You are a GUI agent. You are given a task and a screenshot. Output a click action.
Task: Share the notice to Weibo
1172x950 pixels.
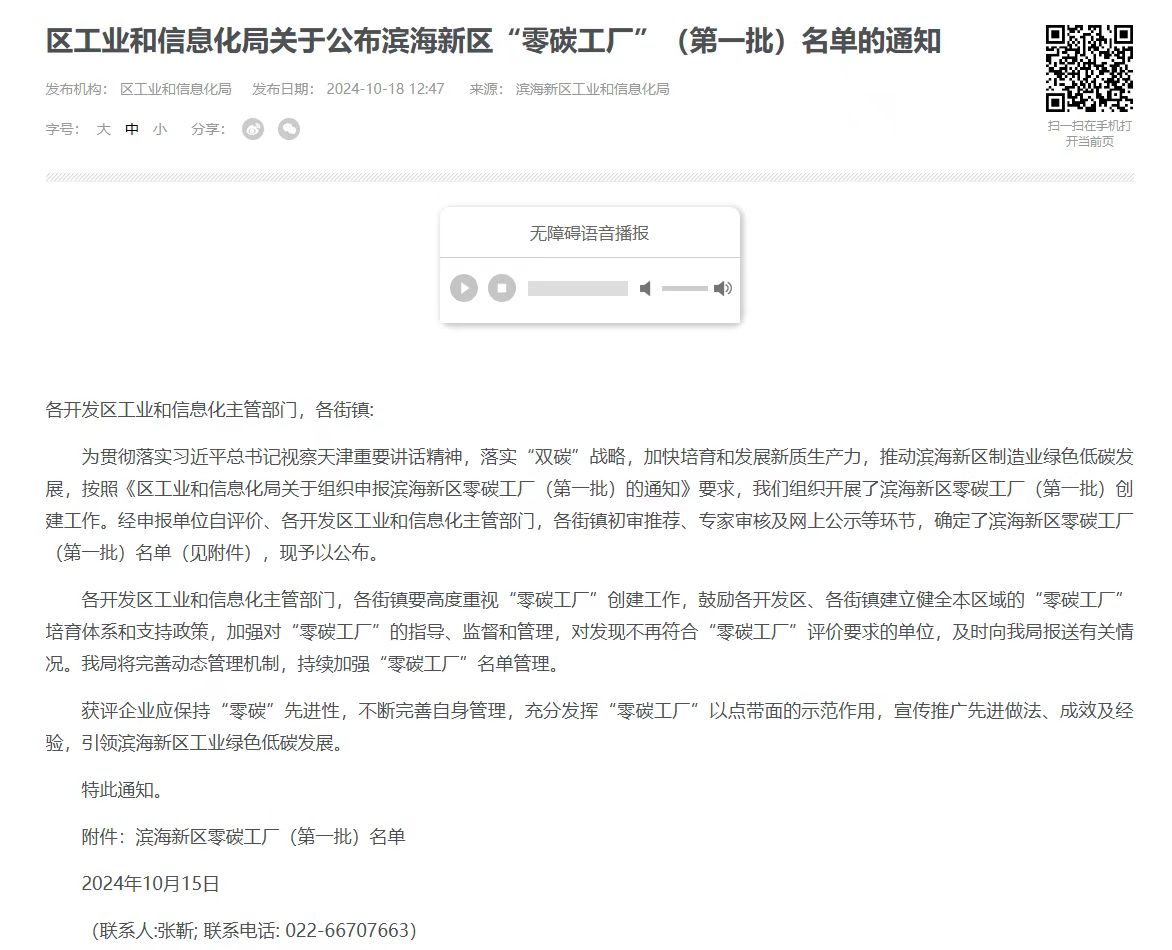(x=253, y=129)
